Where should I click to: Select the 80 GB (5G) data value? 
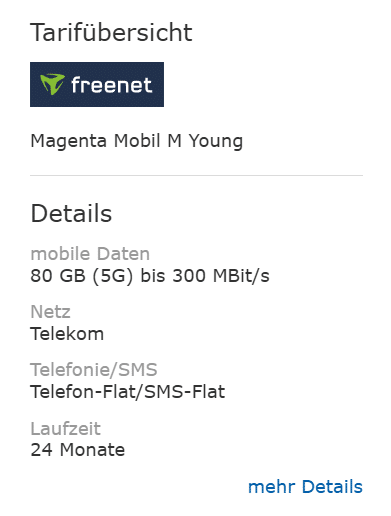coord(82,276)
